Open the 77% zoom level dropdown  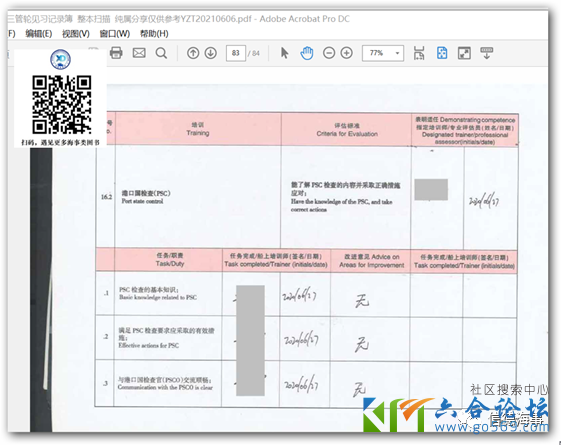(x=383, y=53)
